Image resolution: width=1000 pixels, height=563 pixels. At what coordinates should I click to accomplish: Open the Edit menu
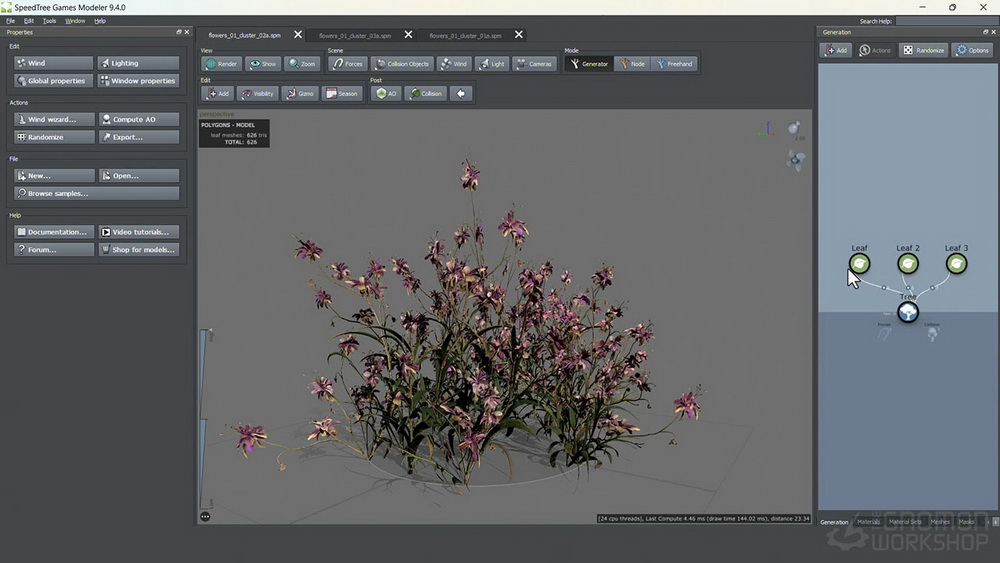click(29, 21)
